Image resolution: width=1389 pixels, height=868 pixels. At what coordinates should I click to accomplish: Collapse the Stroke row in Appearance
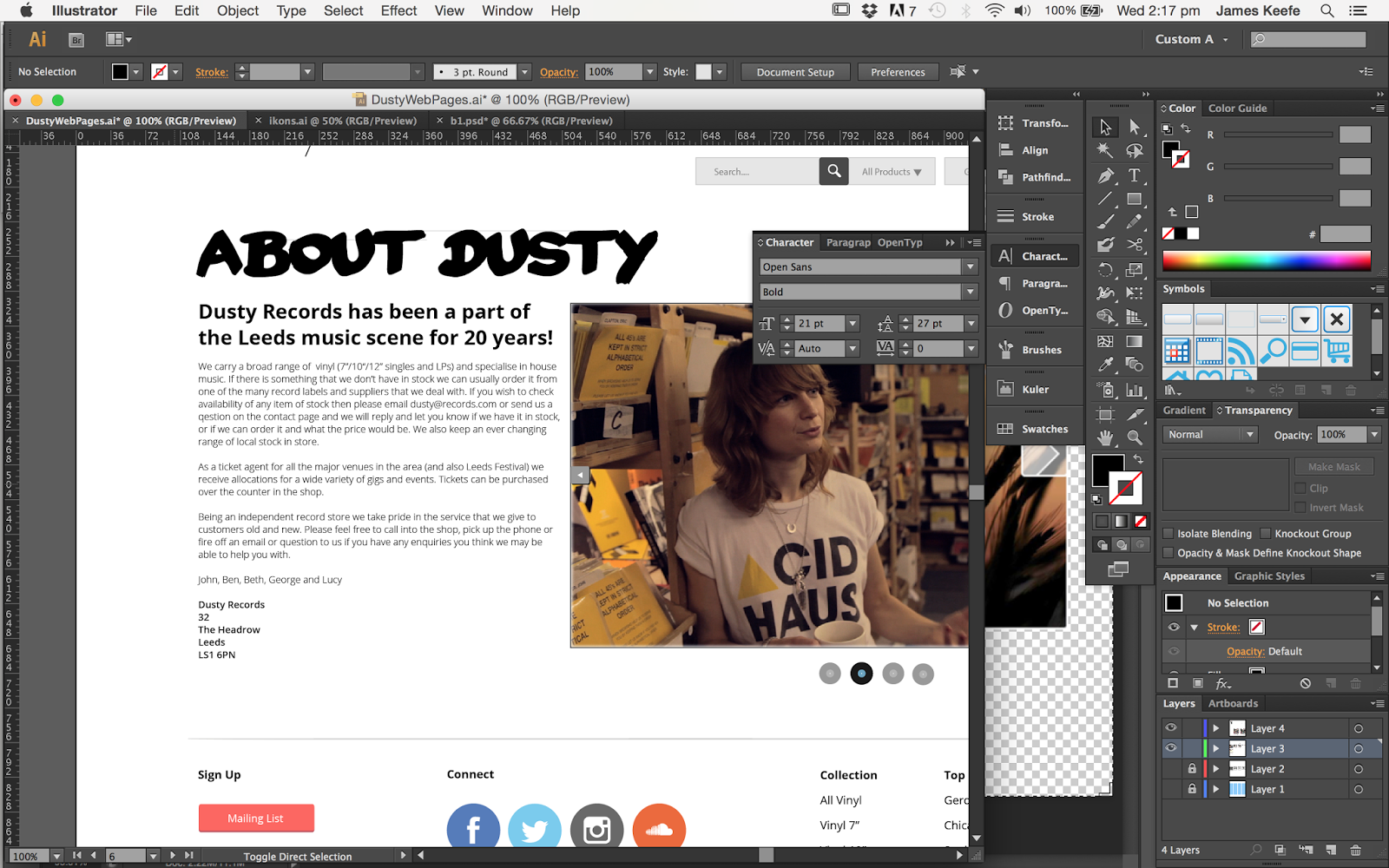click(x=1195, y=627)
